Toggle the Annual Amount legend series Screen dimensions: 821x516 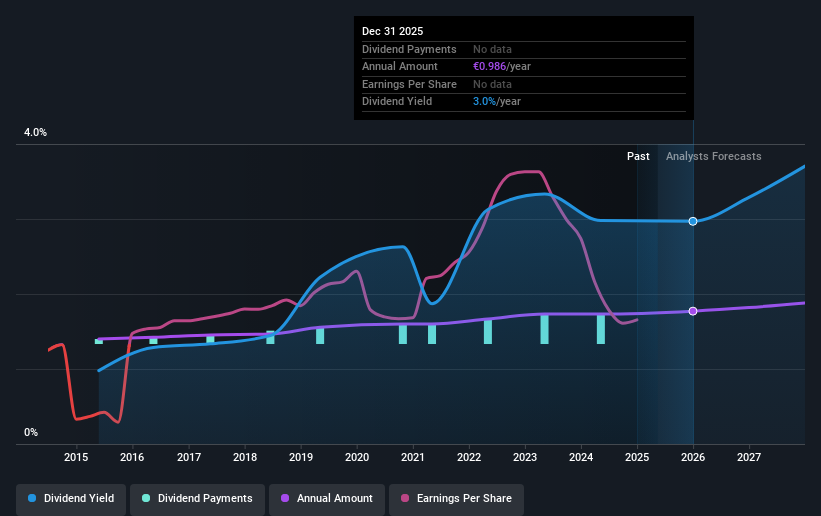coord(327,498)
